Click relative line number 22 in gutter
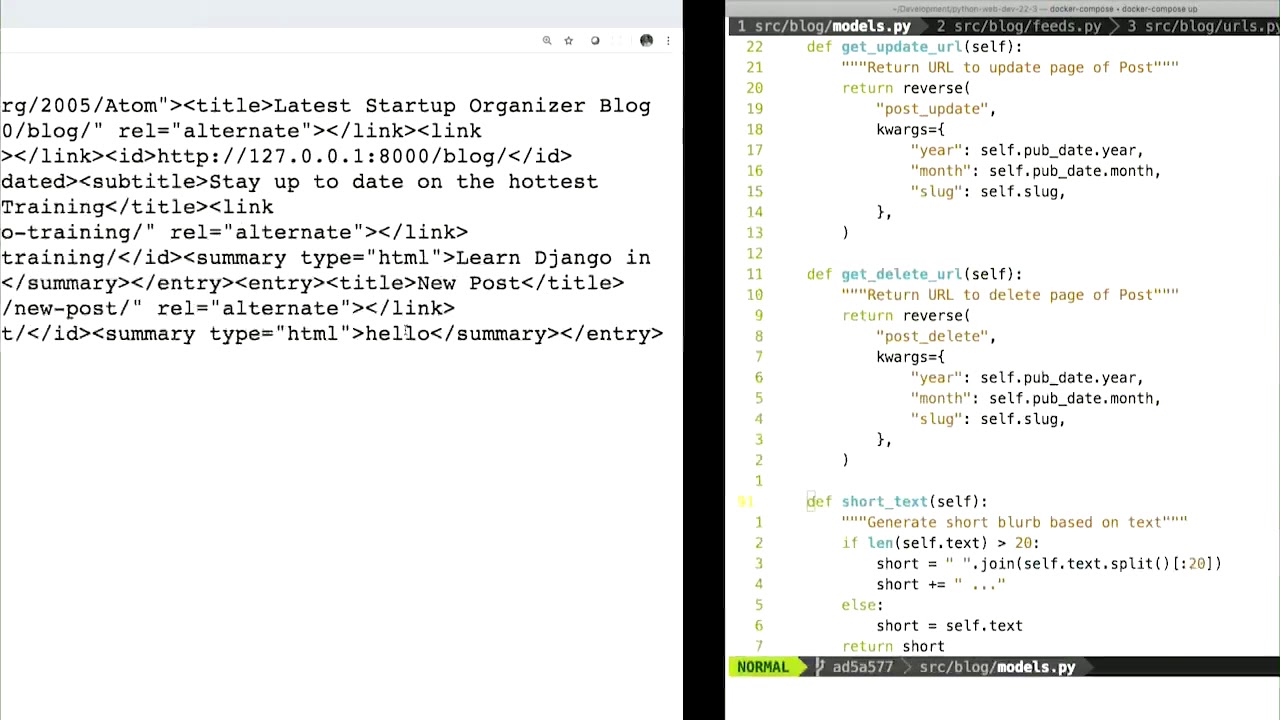1280x720 pixels. [754, 47]
